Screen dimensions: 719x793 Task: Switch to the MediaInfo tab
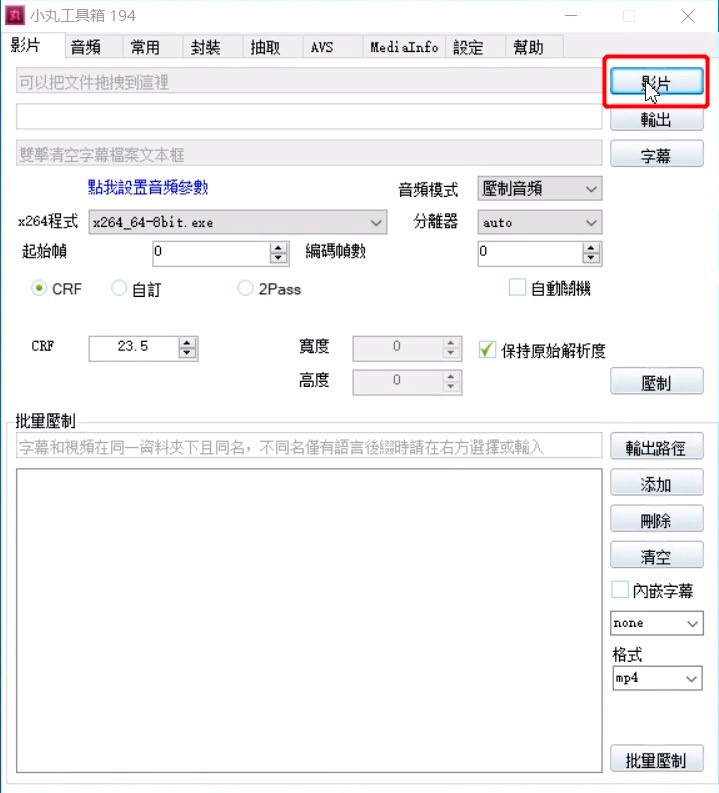click(404, 47)
